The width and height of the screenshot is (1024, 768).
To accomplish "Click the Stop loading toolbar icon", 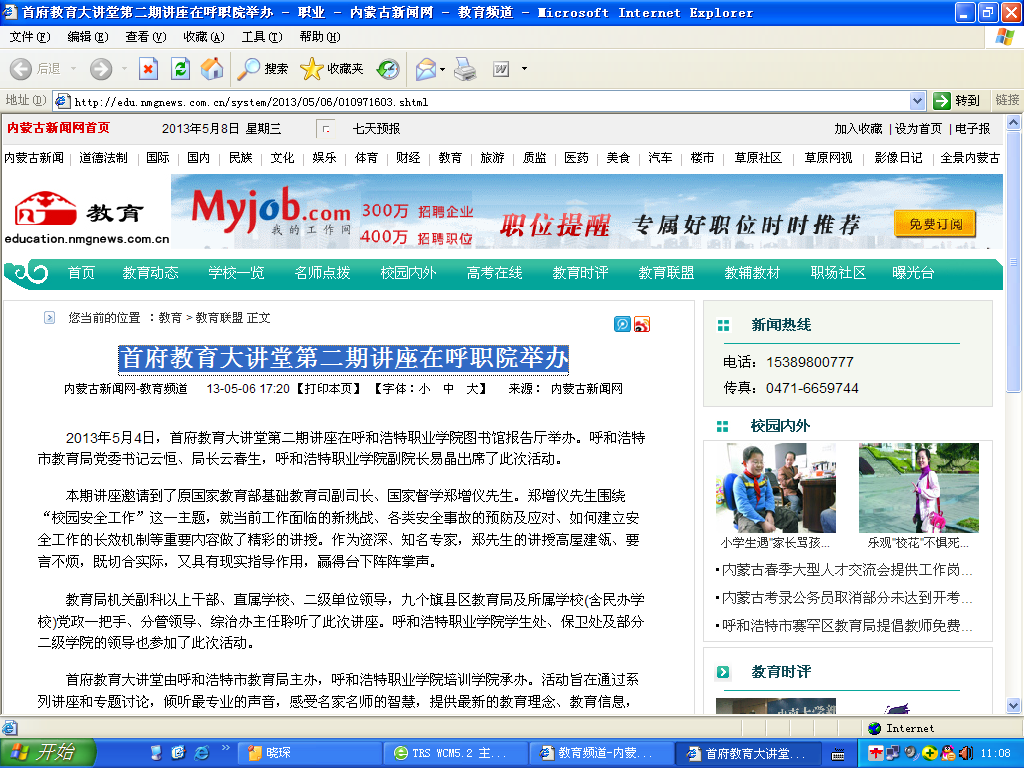I will click(x=148, y=69).
